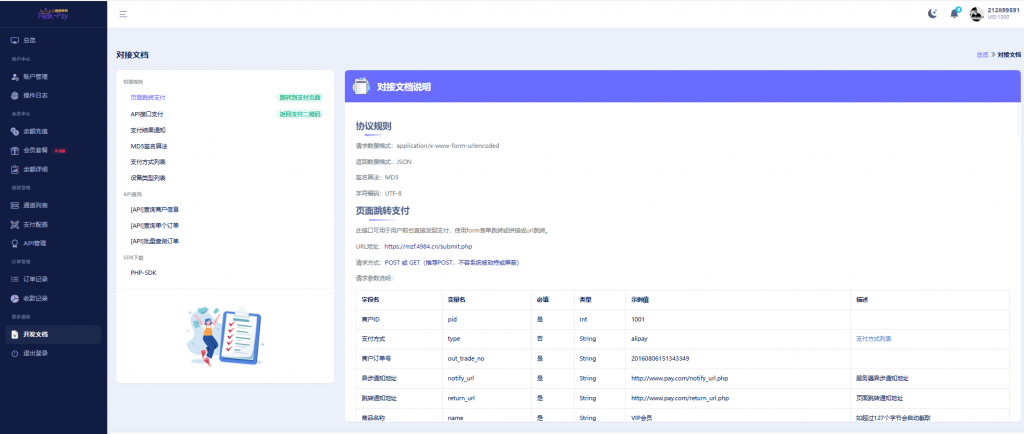Open notifications via the bell icon
This screenshot has width=1024, height=434.
[x=954, y=14]
